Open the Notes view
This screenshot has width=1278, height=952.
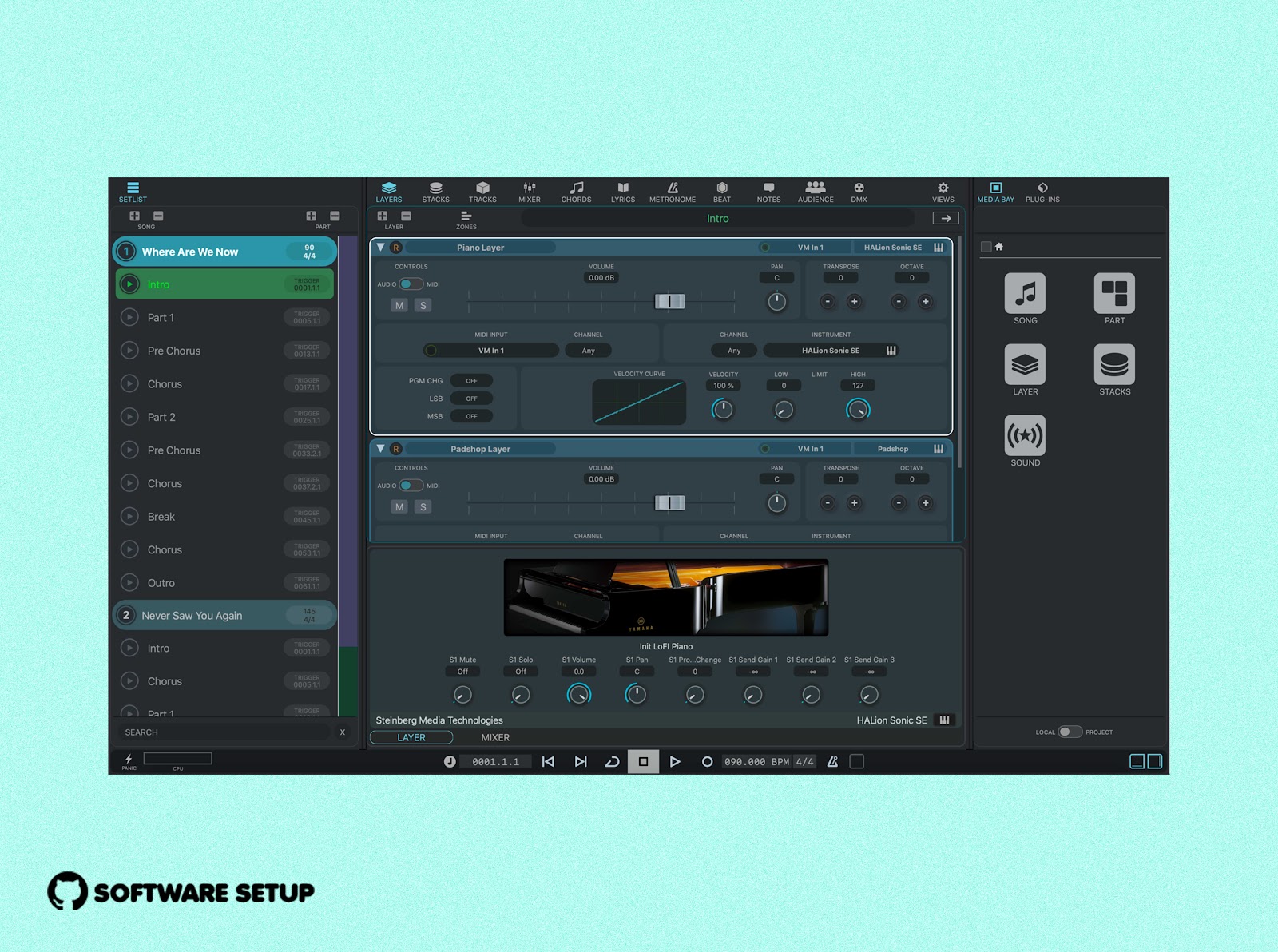point(768,192)
